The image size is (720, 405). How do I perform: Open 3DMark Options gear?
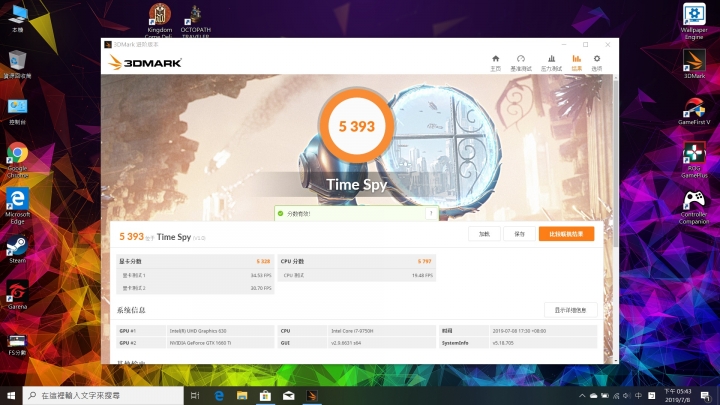point(596,63)
